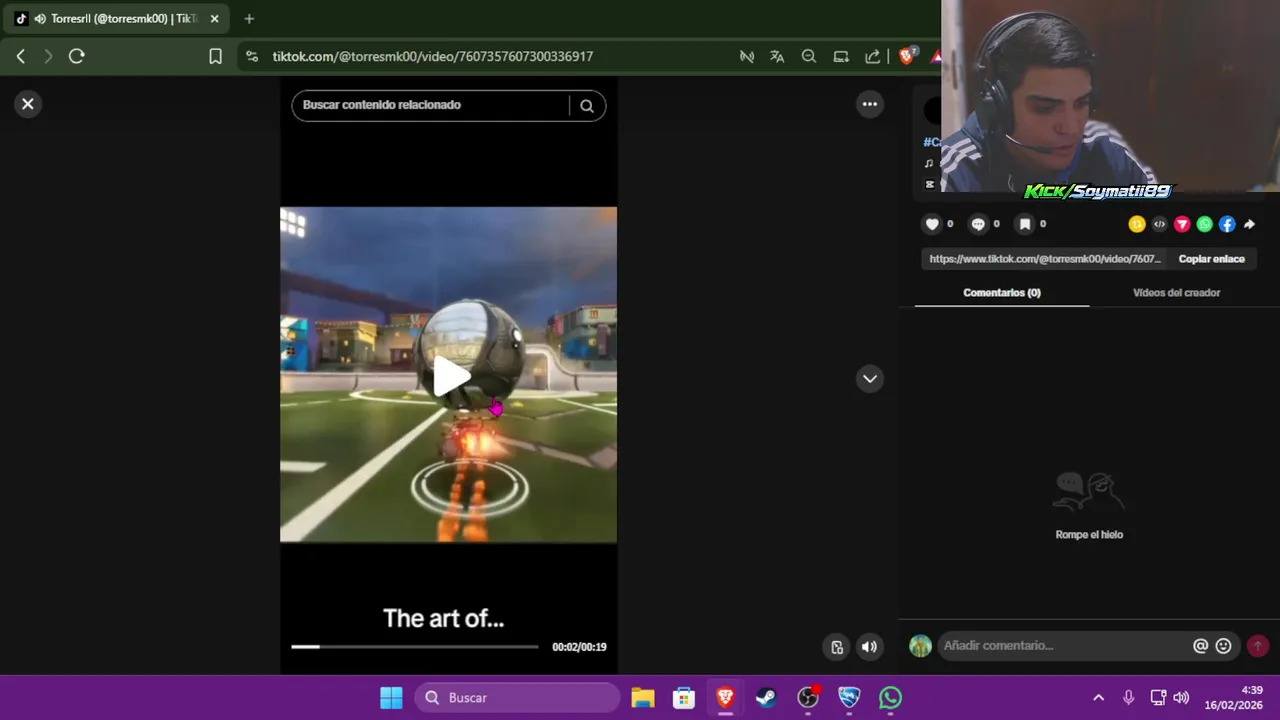Go to next video with down chevron
This screenshot has height=720, width=1280.
tap(870, 378)
